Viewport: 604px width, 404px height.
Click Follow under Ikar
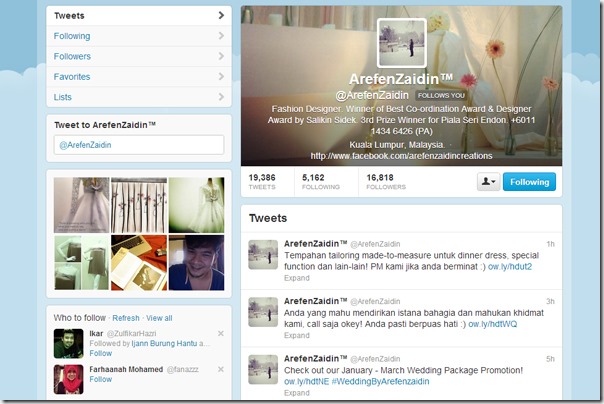click(101, 353)
